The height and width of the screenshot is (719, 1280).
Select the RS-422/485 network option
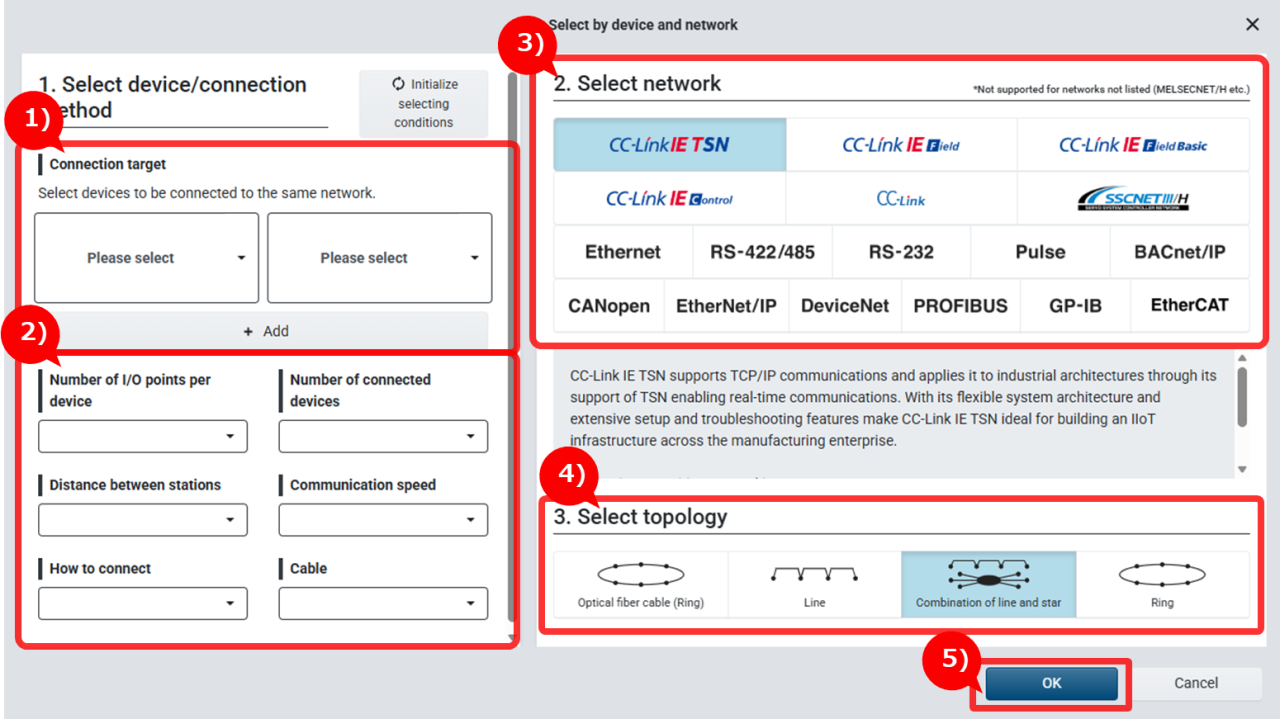click(763, 252)
